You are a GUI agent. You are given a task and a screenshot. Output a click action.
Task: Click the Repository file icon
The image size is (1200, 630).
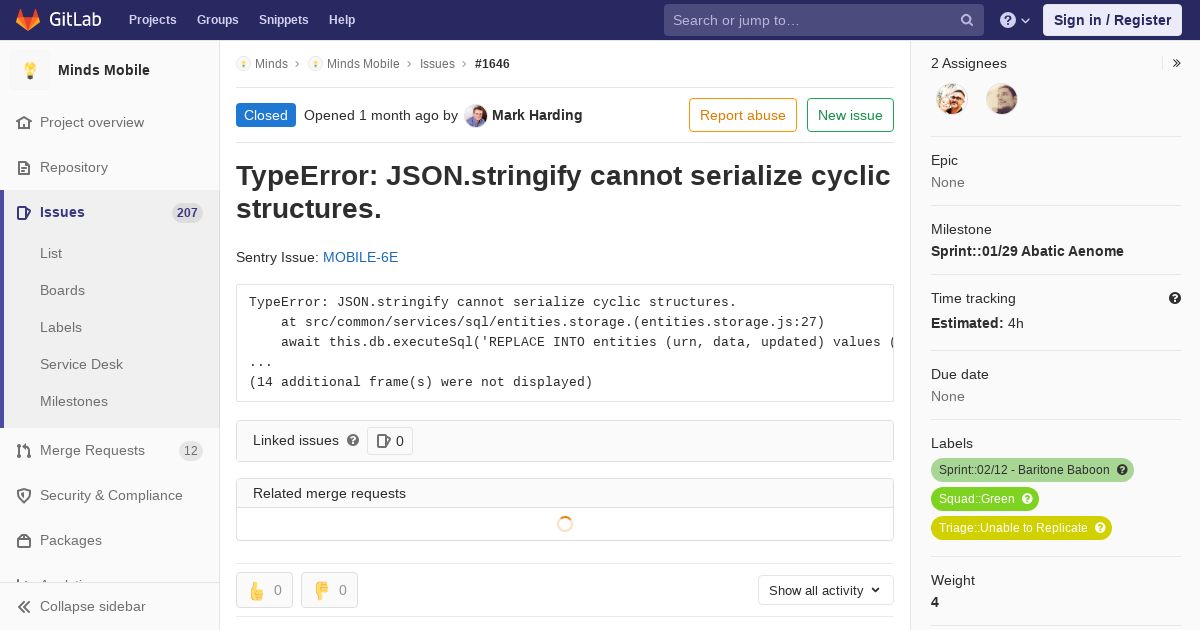(24, 167)
